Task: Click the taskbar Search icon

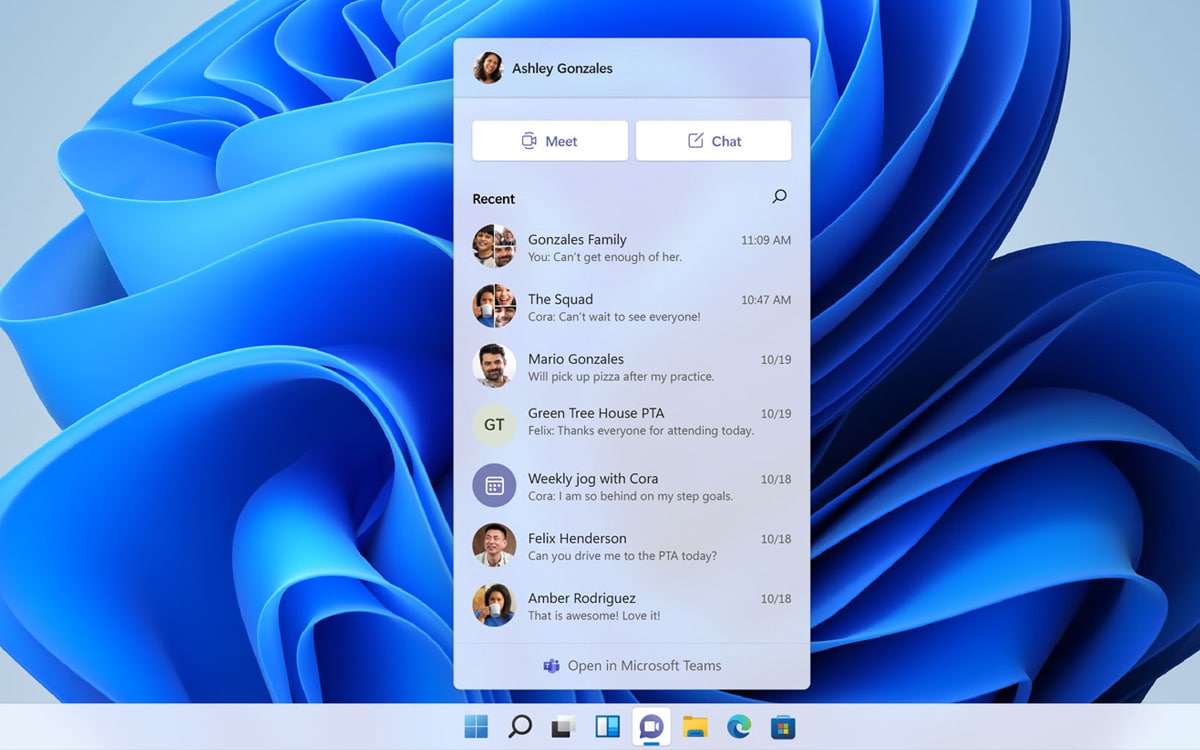Action: (520, 726)
